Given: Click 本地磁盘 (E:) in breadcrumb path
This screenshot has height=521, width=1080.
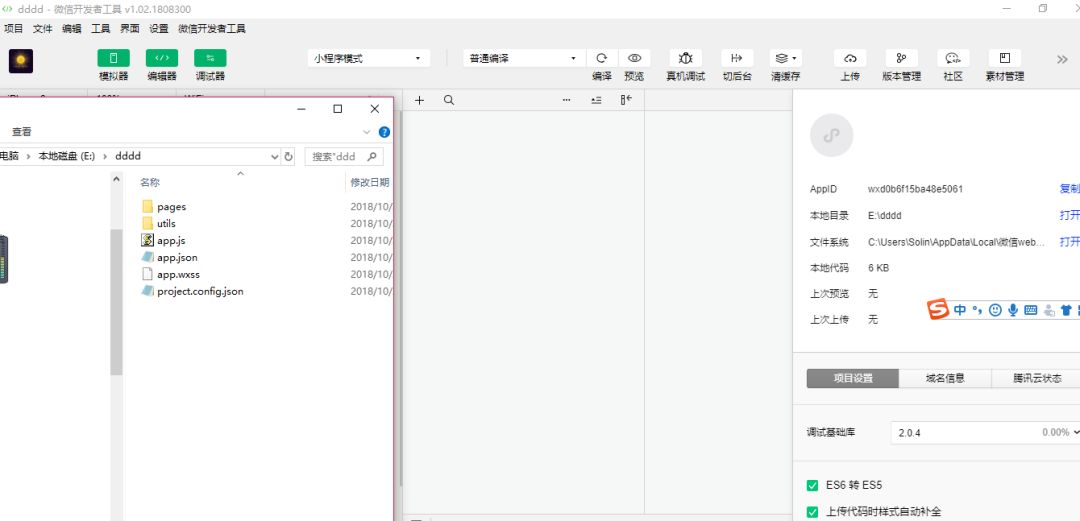Looking at the screenshot, I should [67, 156].
